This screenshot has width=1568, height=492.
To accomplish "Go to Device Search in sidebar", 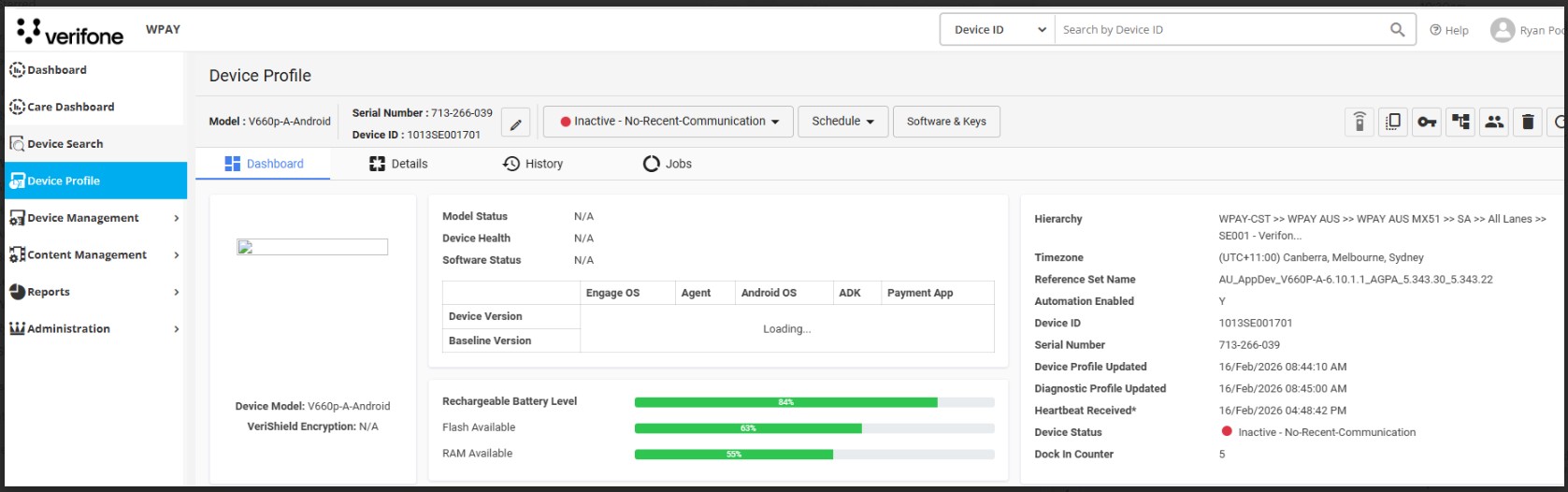I will coord(94,144).
